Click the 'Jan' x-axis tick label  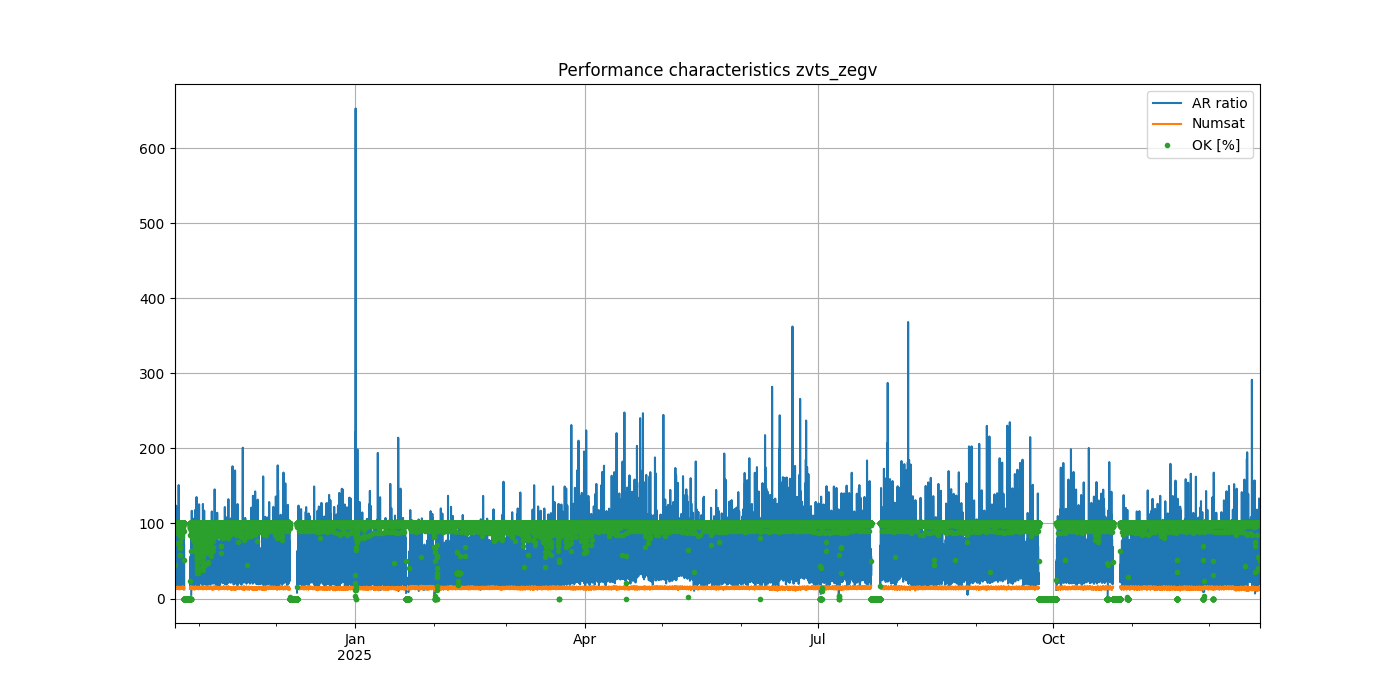coord(354,640)
